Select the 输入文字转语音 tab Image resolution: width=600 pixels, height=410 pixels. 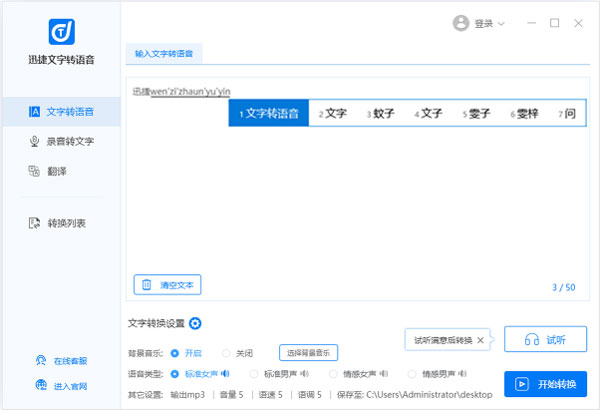click(x=164, y=54)
